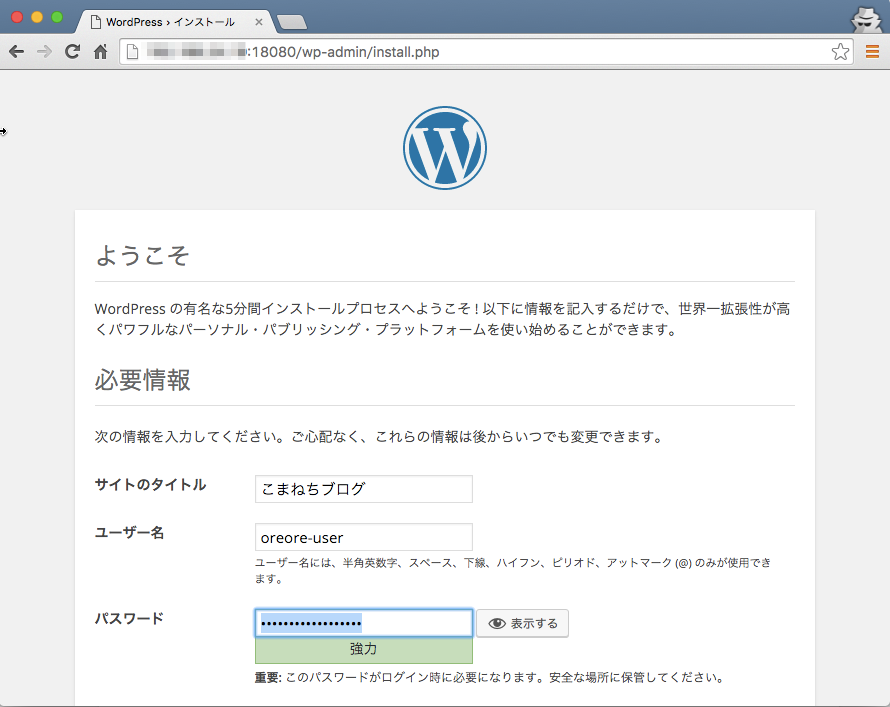Open a new browser tab
This screenshot has width=890, height=707.
(292, 22)
